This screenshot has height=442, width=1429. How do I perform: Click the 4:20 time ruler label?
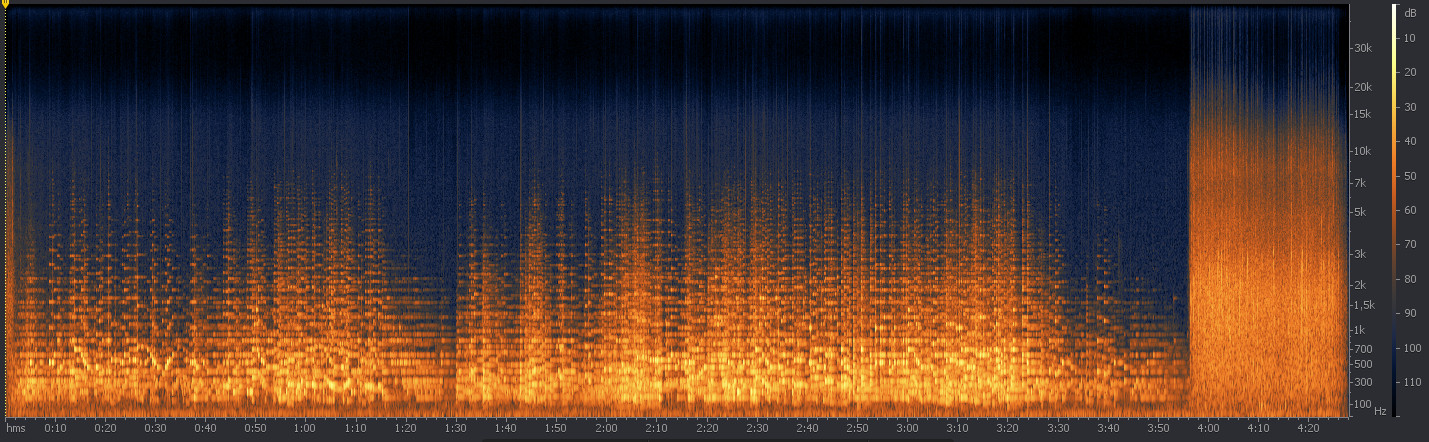tap(1308, 428)
